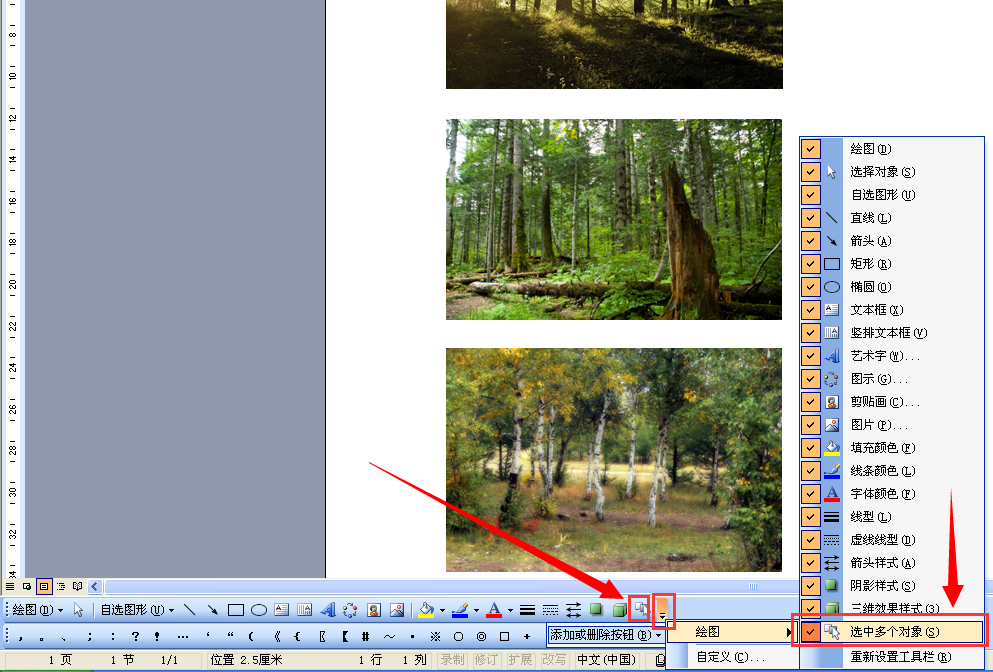The width and height of the screenshot is (993, 672).
Task: Open the 绘图(D) toolbar dropdown menu
Action: tap(38, 610)
